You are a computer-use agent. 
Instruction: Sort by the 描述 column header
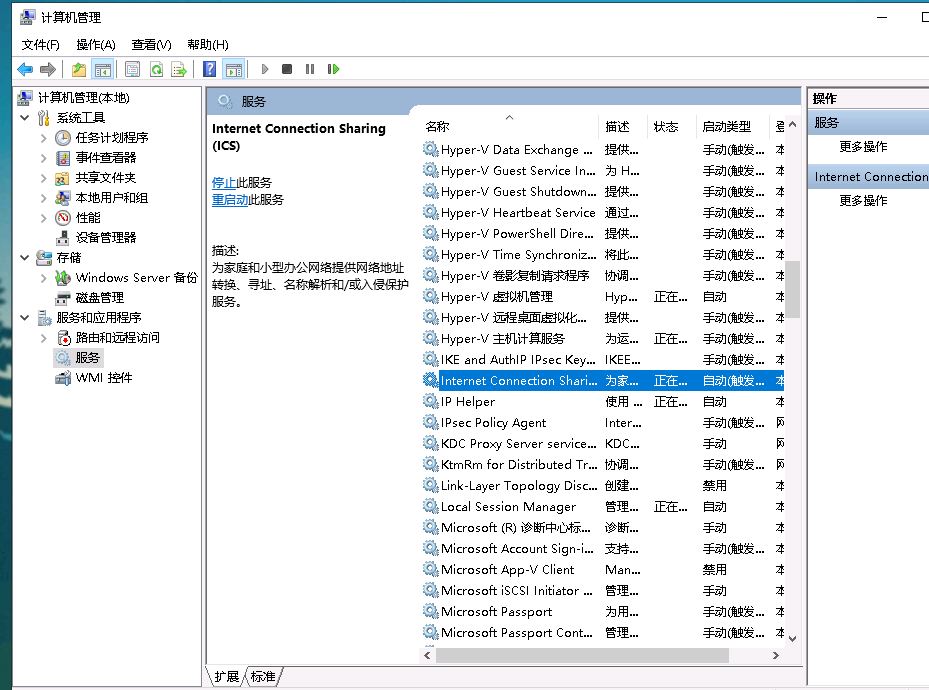(x=623, y=126)
